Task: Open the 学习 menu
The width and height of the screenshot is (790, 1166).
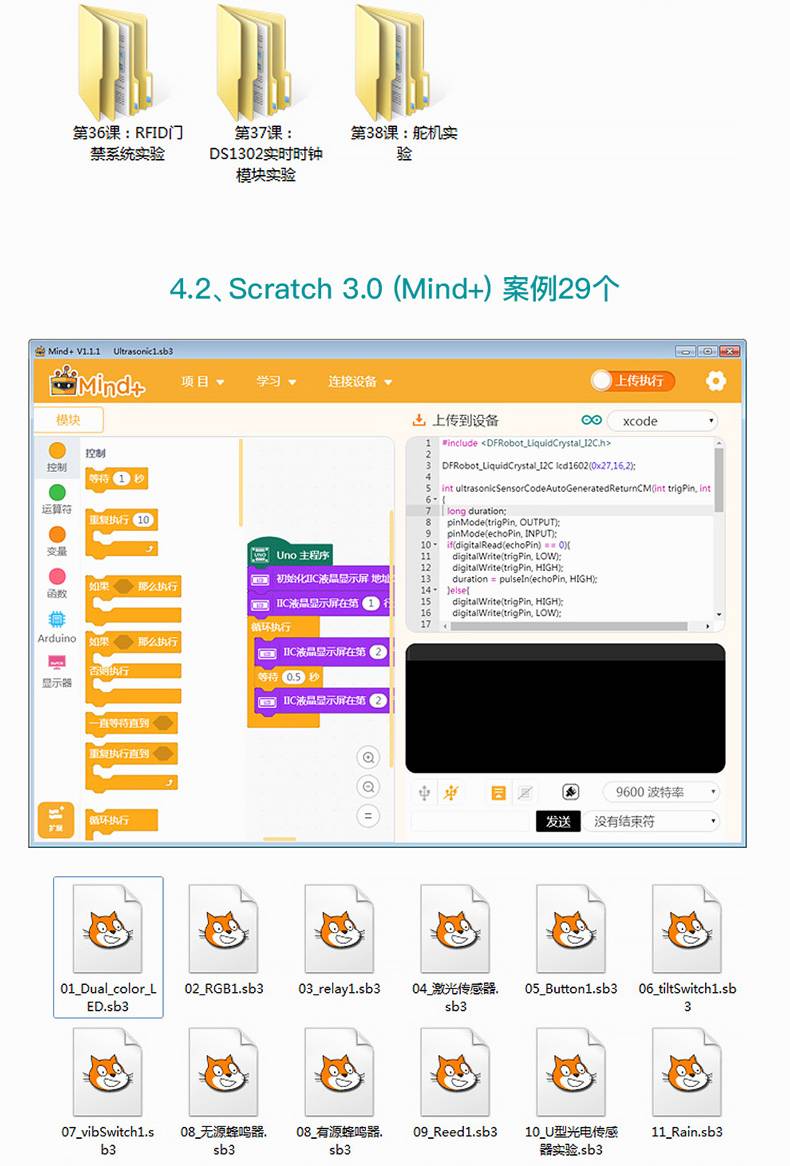Action: coord(276,381)
